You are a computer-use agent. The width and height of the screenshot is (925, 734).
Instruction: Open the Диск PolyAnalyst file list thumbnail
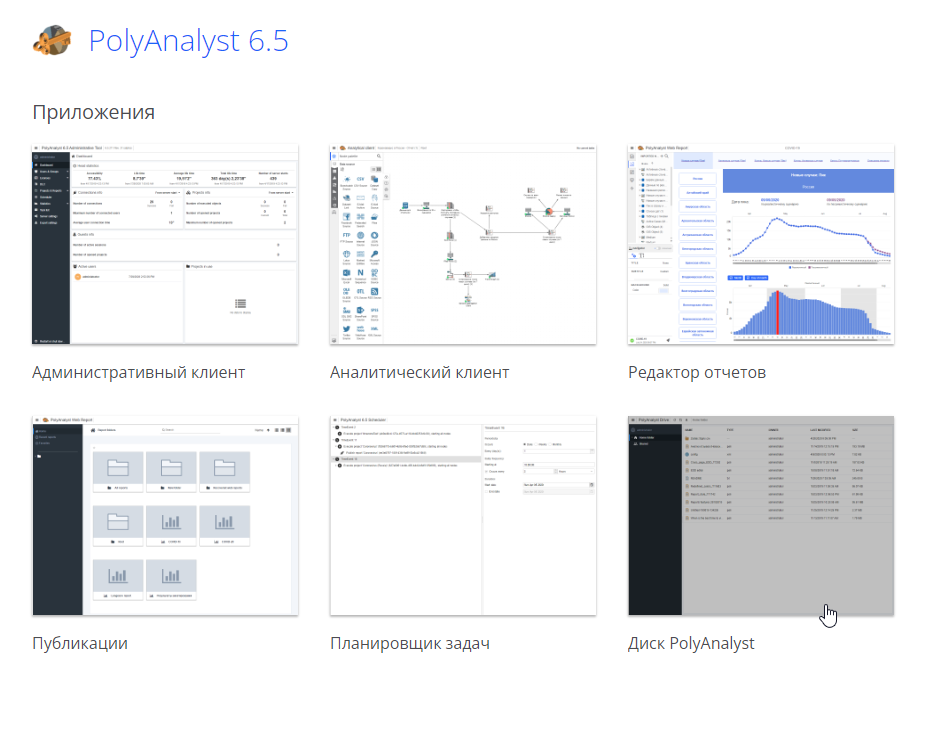pyautogui.click(x=761, y=516)
